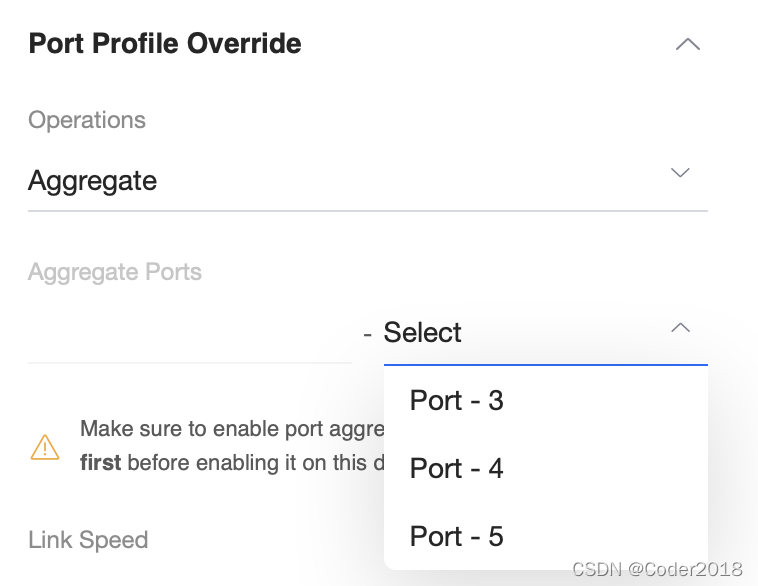
Task: Click the Select port field text
Action: coord(423,332)
